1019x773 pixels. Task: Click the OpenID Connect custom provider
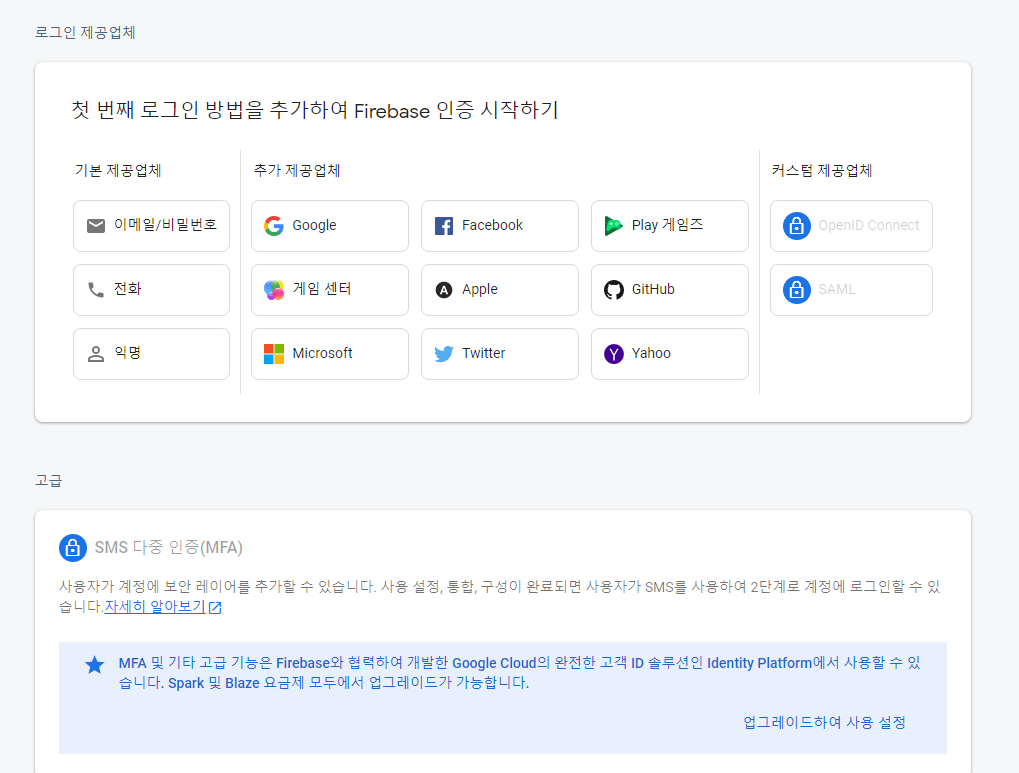click(x=851, y=226)
